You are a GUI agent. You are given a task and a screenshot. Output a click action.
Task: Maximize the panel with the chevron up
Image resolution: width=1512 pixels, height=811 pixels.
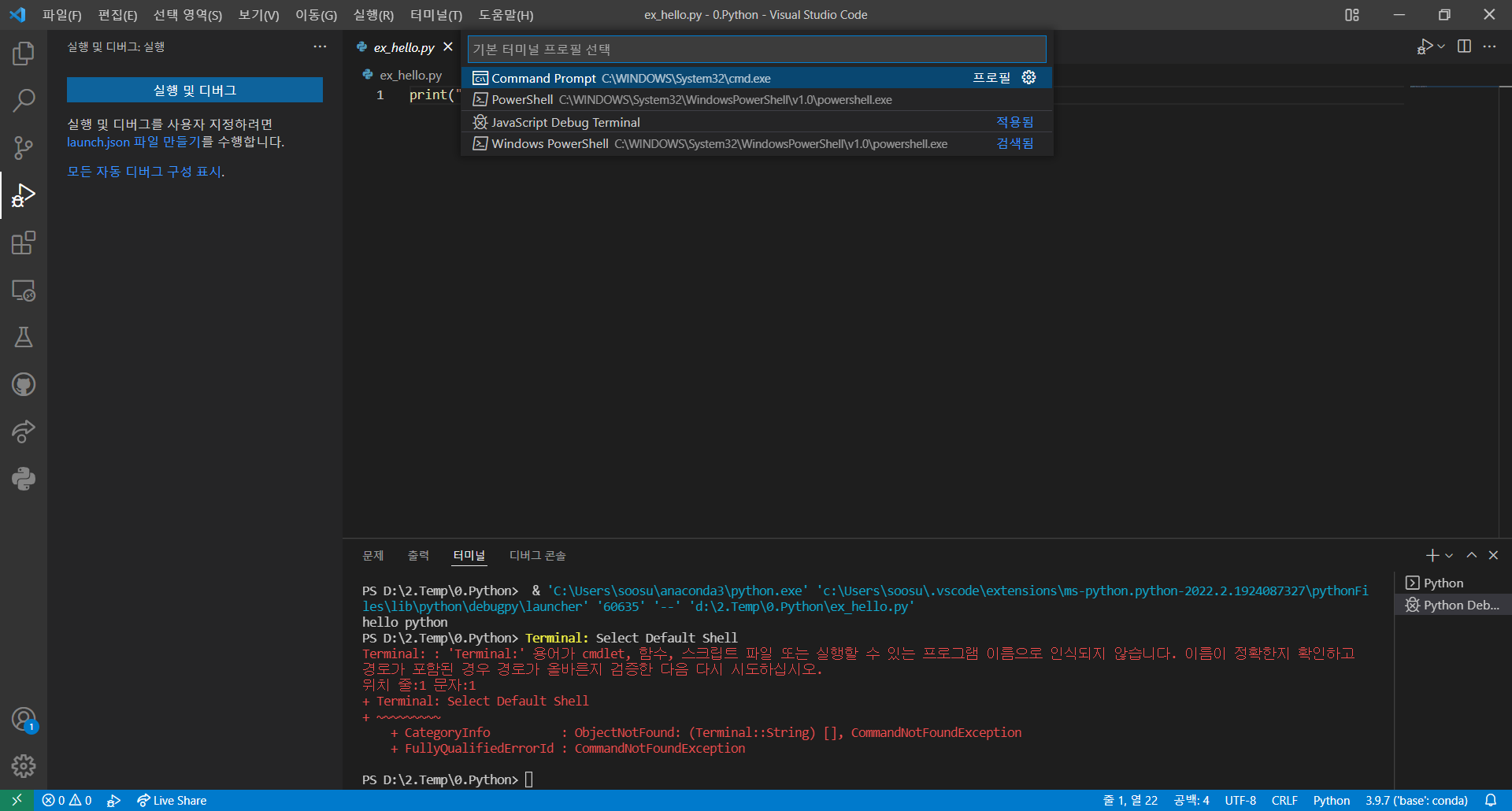1471,555
